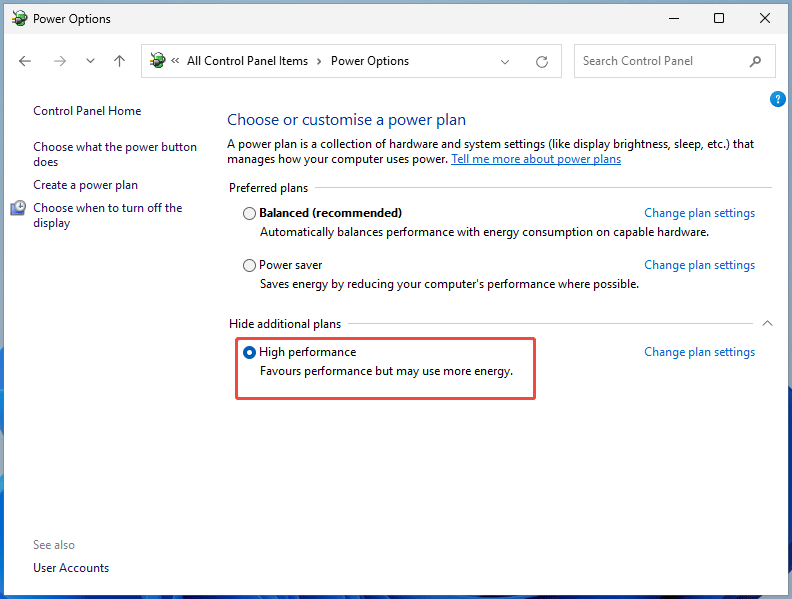Go to All Control Panel Items breadcrumb
The width and height of the screenshot is (792, 599).
[247, 61]
